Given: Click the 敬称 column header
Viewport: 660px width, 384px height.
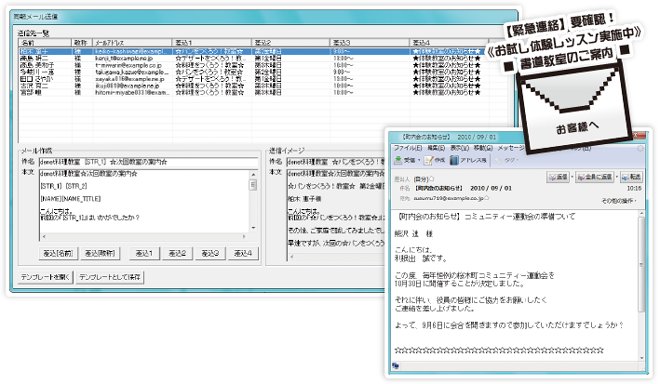Looking at the screenshot, I should coord(82,43).
